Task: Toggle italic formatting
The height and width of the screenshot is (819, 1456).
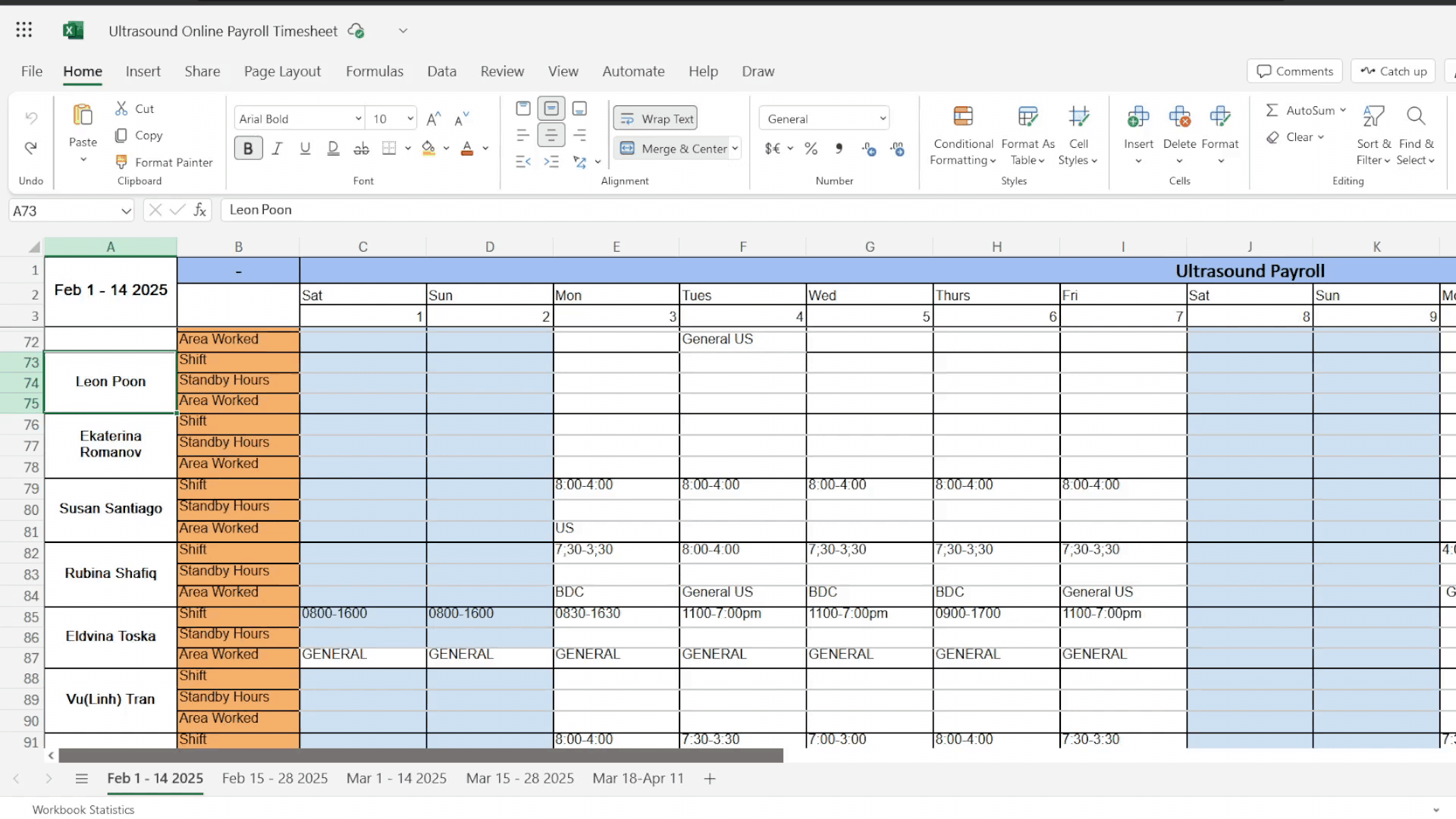Action: (277, 149)
